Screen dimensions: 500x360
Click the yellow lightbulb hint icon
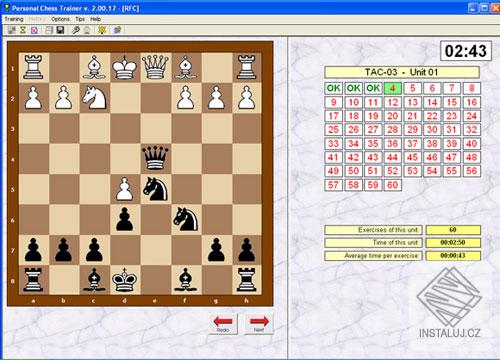(x=102, y=30)
